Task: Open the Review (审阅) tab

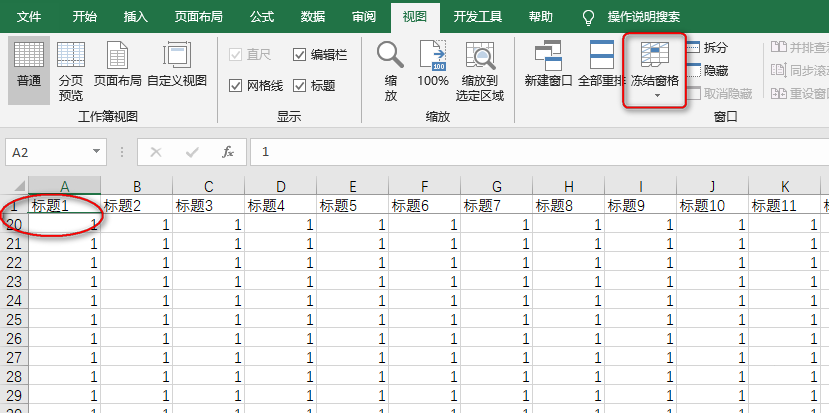Action: pos(364,17)
